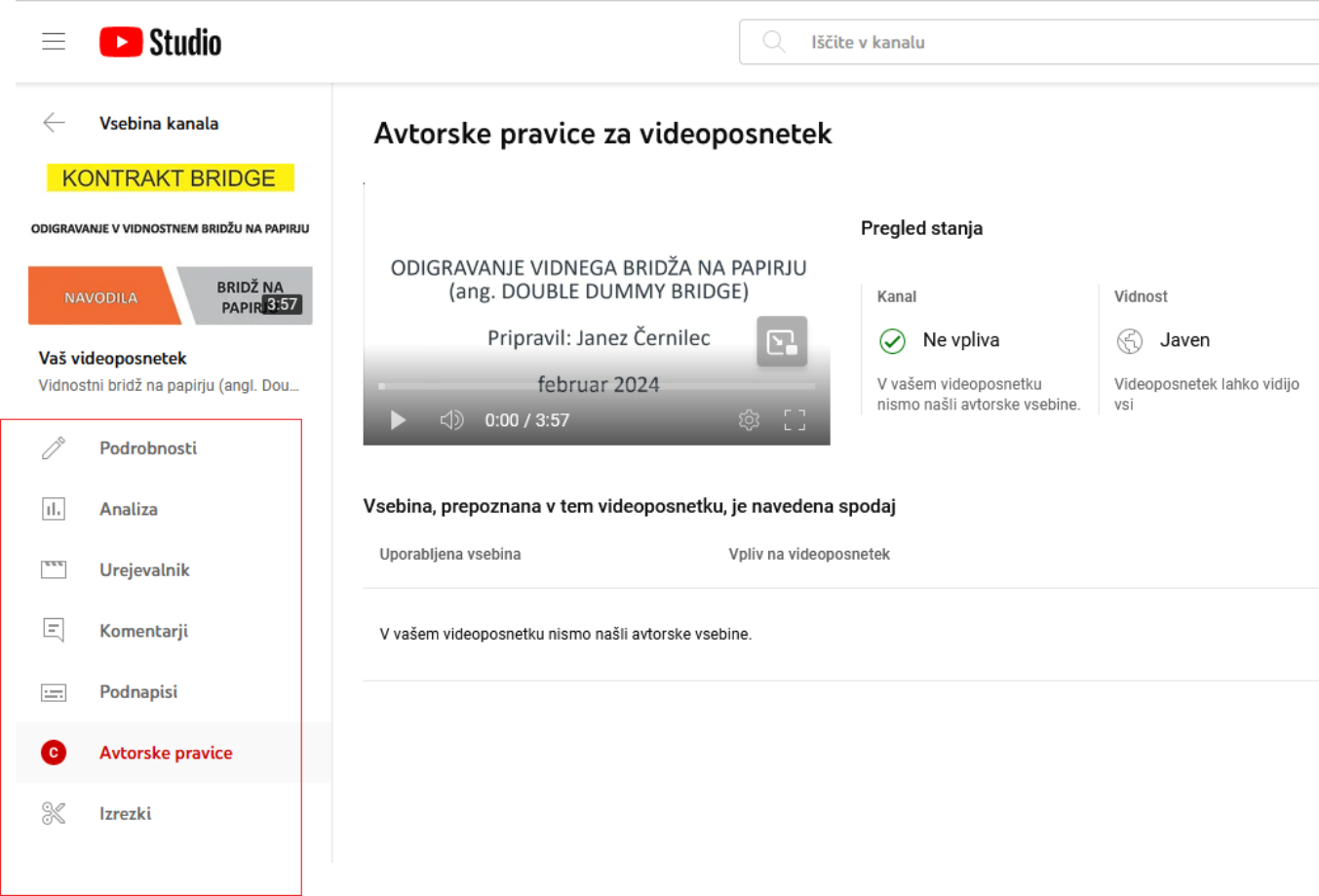The height and width of the screenshot is (896, 1319).
Task: Play the video preview
Action: 398,420
